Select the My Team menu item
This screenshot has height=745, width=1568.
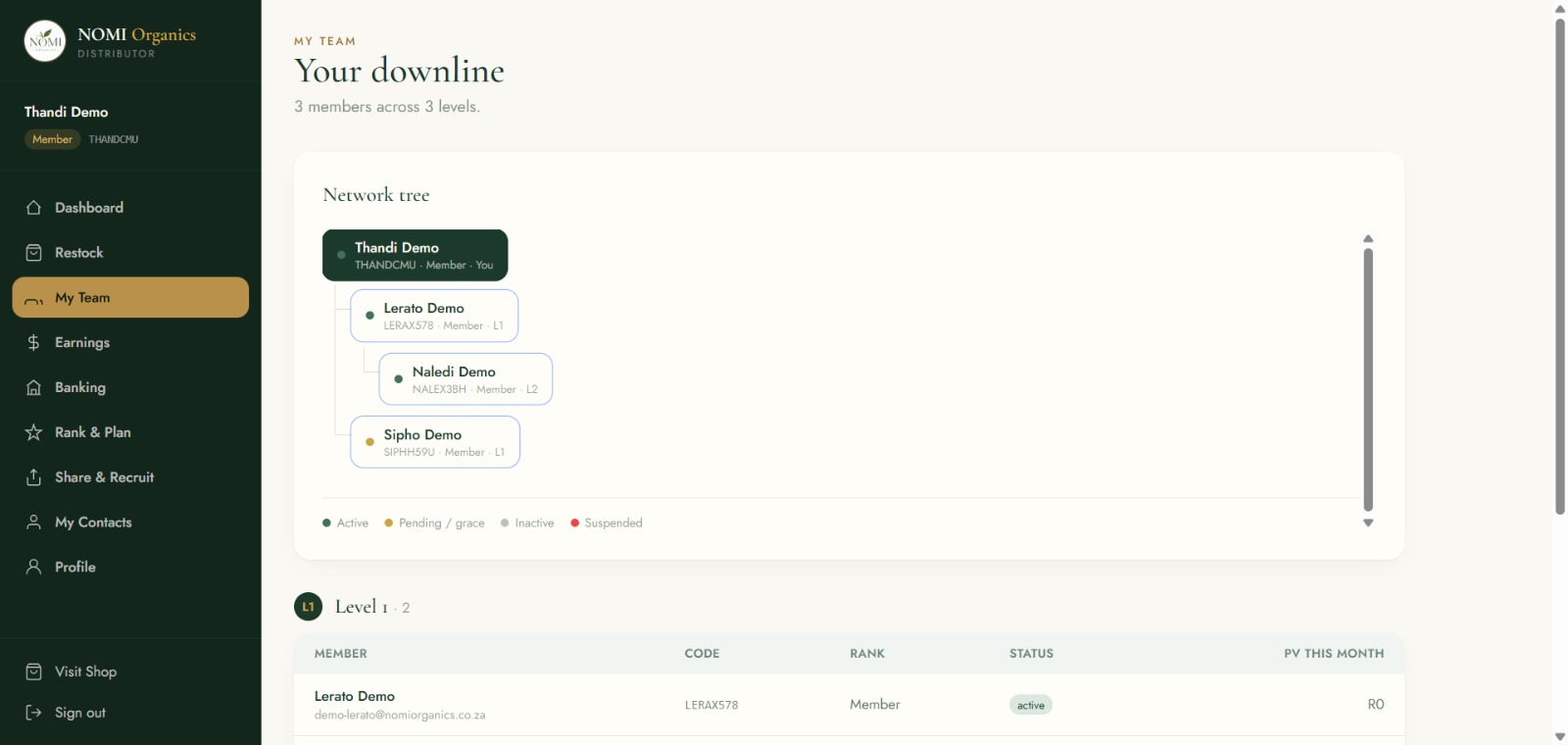[130, 298]
